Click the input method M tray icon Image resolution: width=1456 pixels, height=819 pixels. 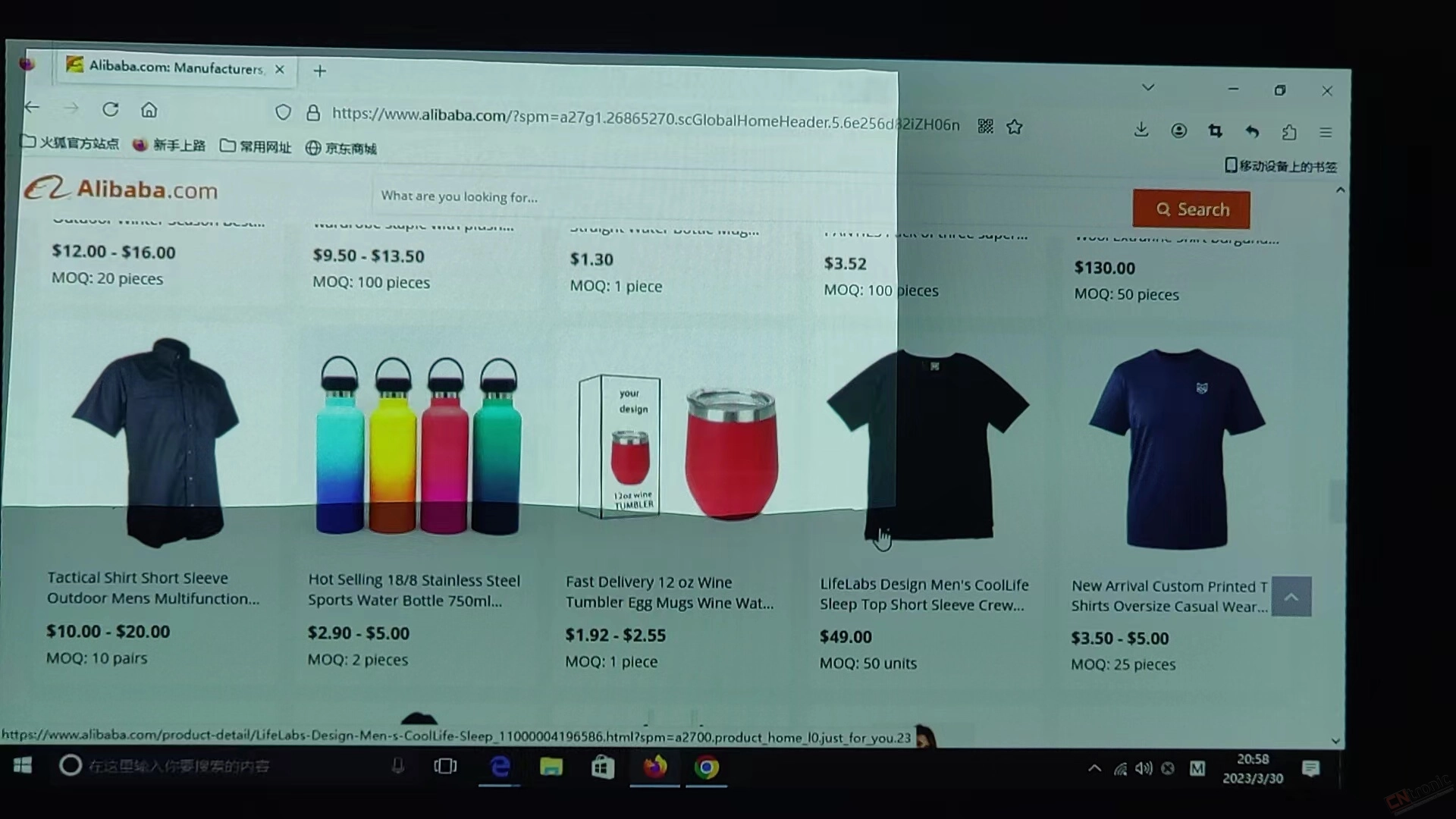(x=1197, y=769)
